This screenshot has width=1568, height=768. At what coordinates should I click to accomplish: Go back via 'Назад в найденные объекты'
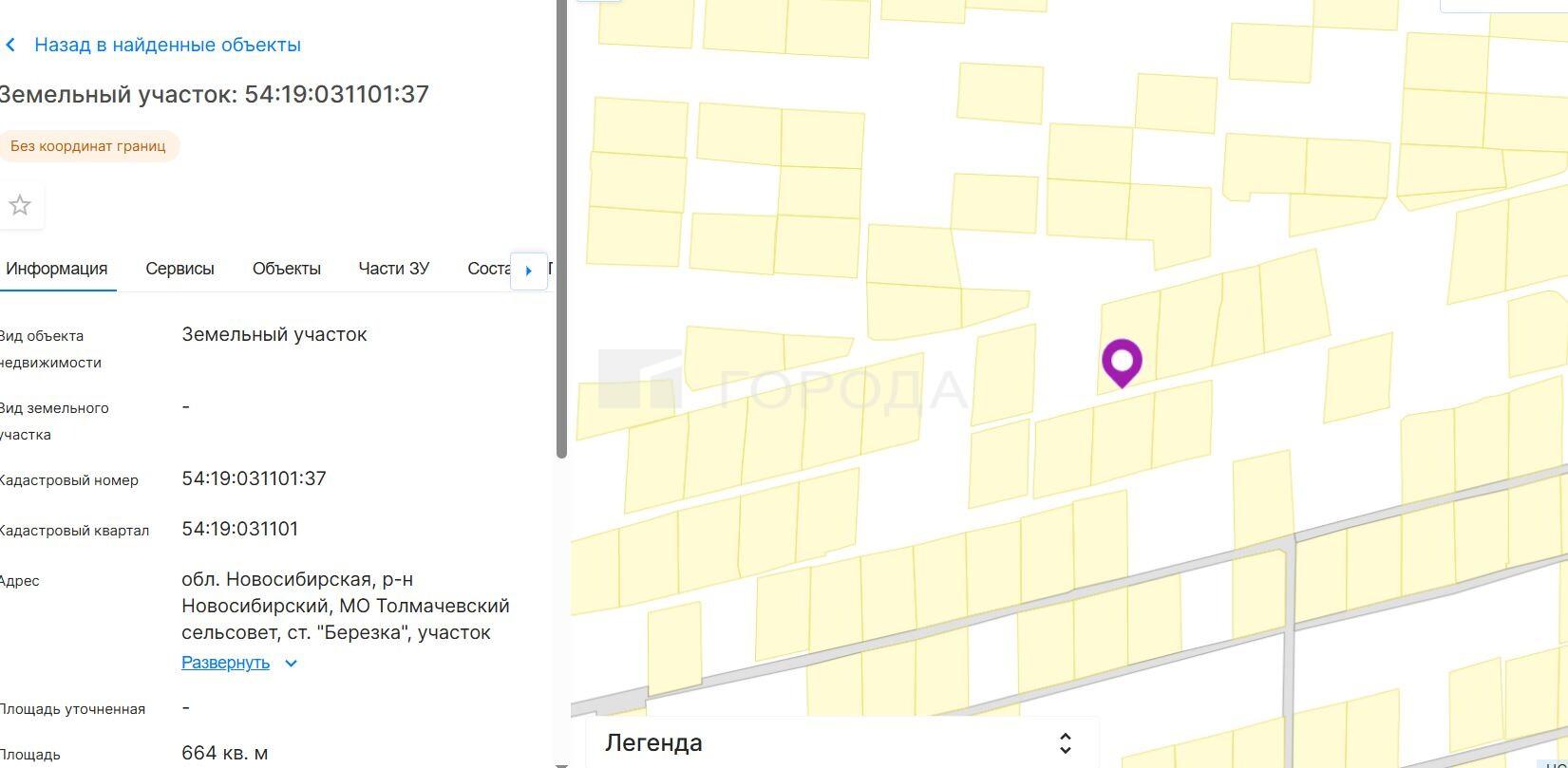[167, 45]
